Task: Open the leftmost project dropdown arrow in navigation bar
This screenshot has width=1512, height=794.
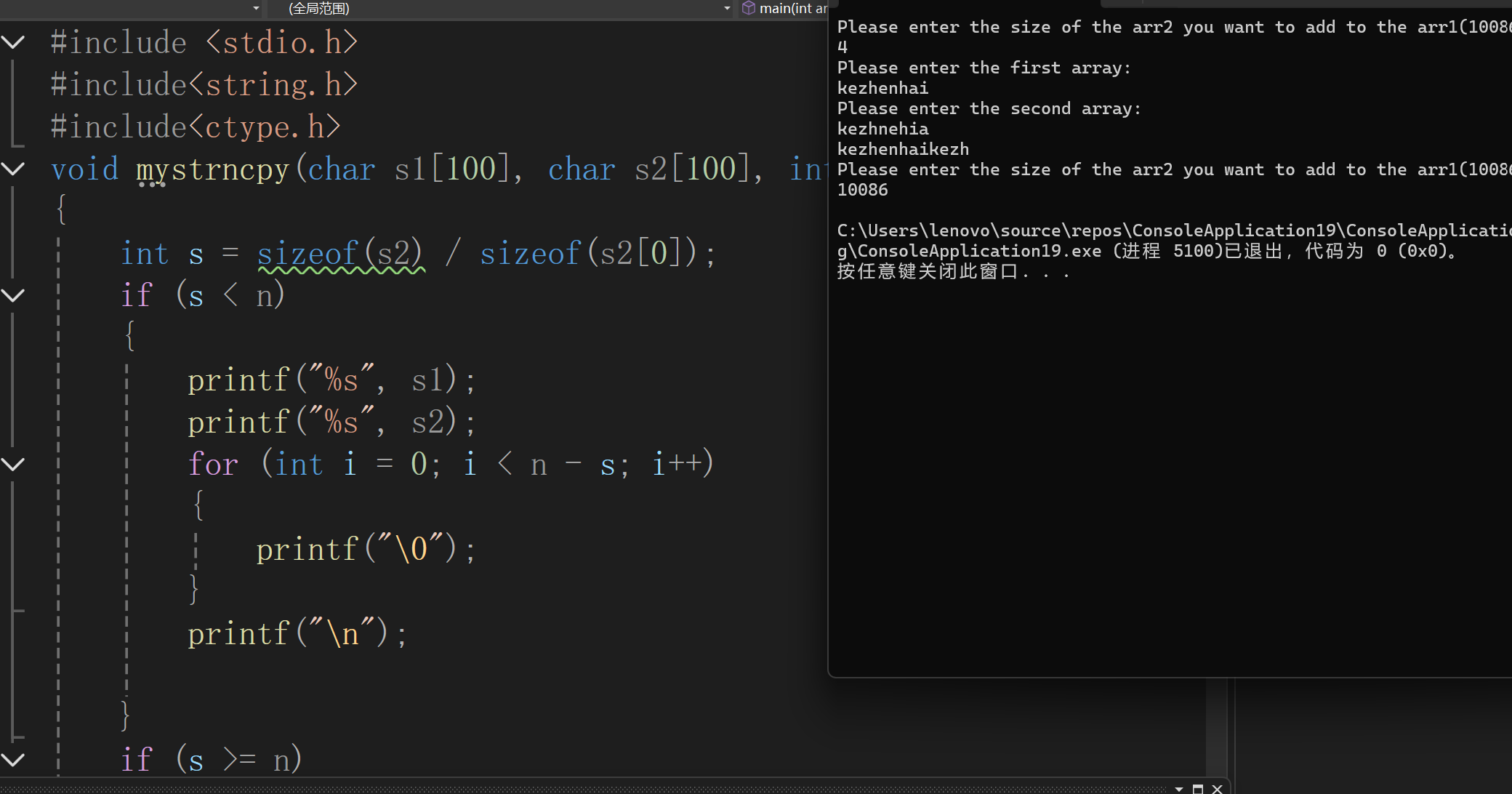Action: (256, 8)
